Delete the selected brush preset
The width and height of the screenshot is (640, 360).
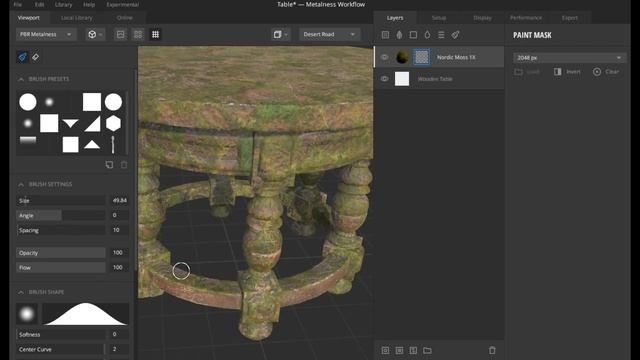[124, 164]
